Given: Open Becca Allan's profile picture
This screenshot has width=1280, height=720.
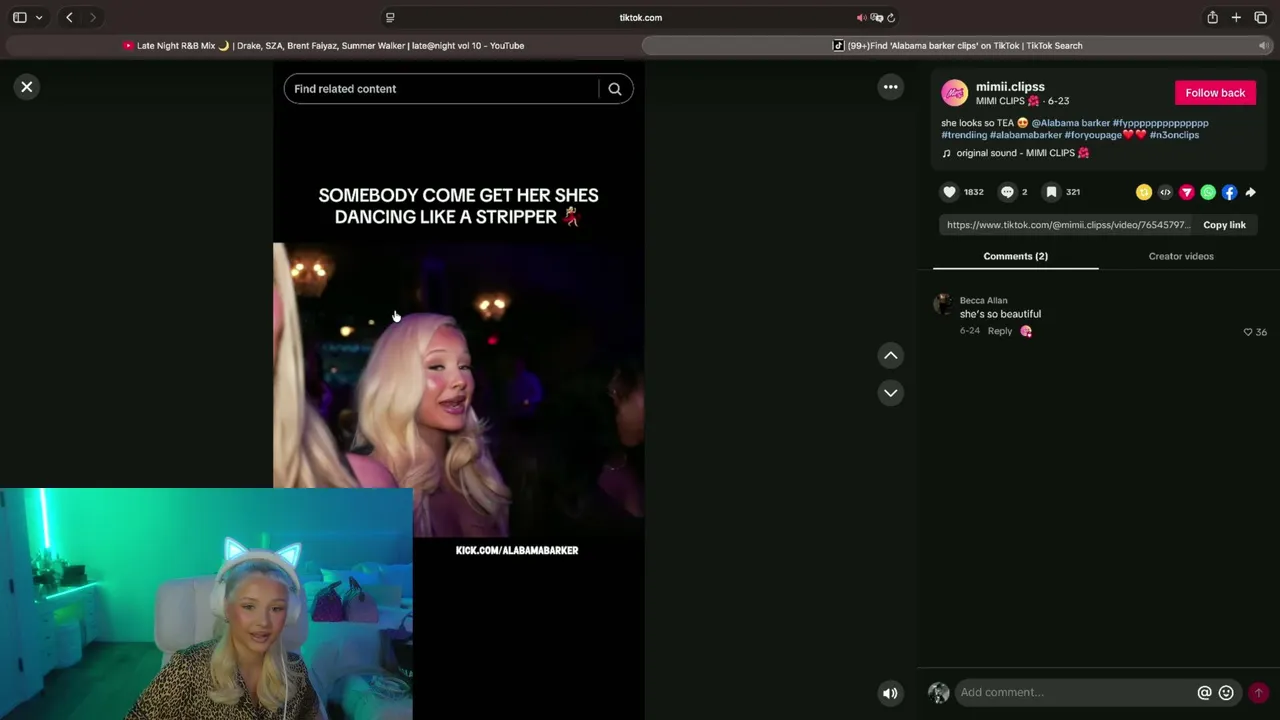Looking at the screenshot, I should click(943, 305).
